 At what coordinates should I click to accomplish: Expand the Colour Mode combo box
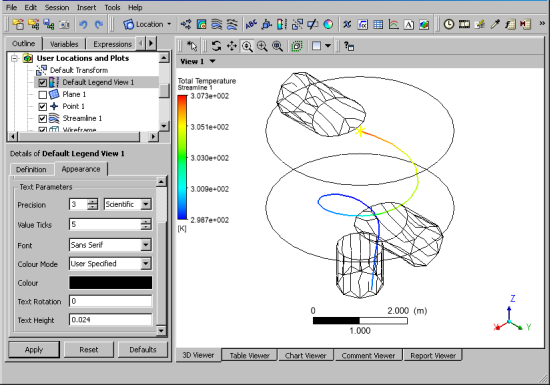tap(110, 264)
